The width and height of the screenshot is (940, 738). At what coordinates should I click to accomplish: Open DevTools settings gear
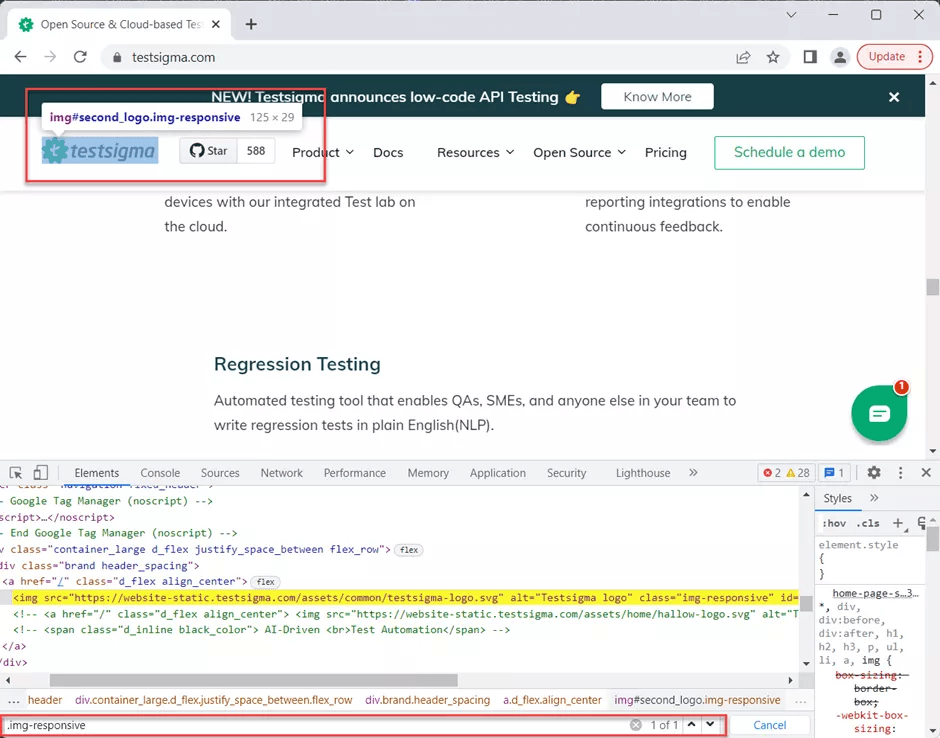coord(873,472)
